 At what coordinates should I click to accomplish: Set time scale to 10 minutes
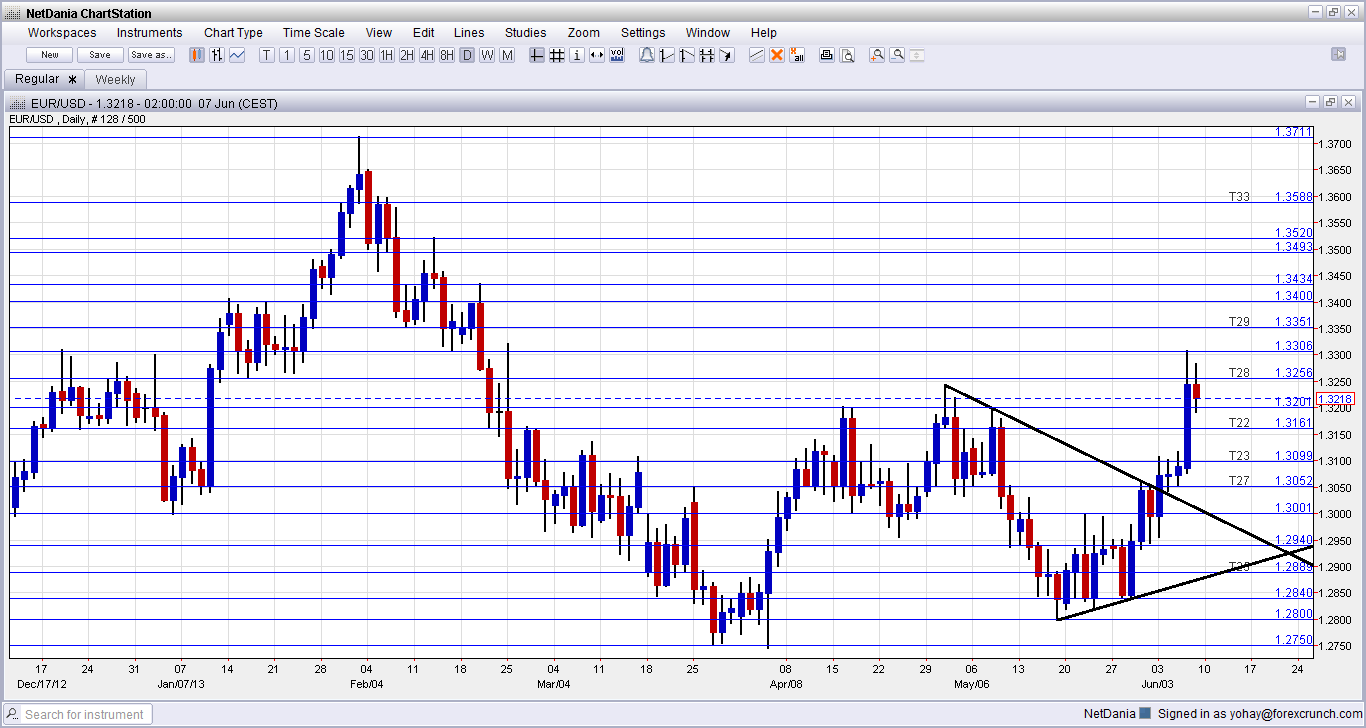[x=327, y=55]
